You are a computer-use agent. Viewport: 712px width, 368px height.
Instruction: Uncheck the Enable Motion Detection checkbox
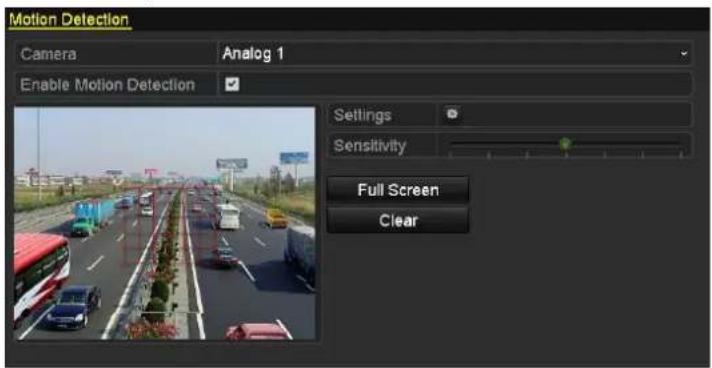pos(232,84)
